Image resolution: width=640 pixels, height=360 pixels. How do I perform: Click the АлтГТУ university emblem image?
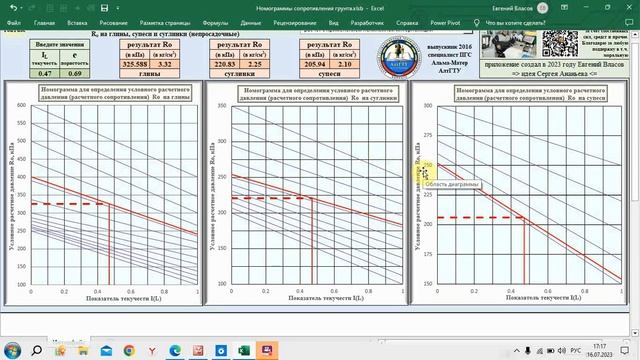point(398,57)
